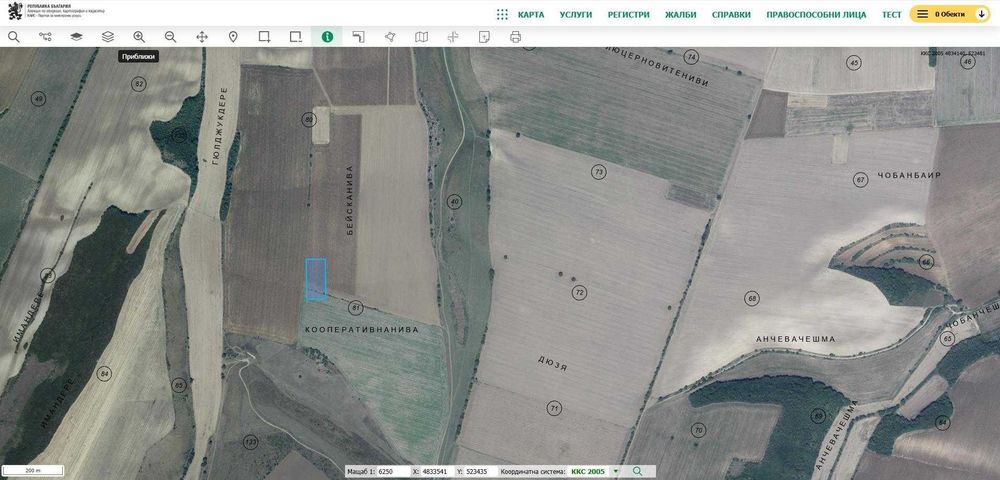Click parcel number 70 marker
The width and height of the screenshot is (1000, 480).
click(698, 430)
